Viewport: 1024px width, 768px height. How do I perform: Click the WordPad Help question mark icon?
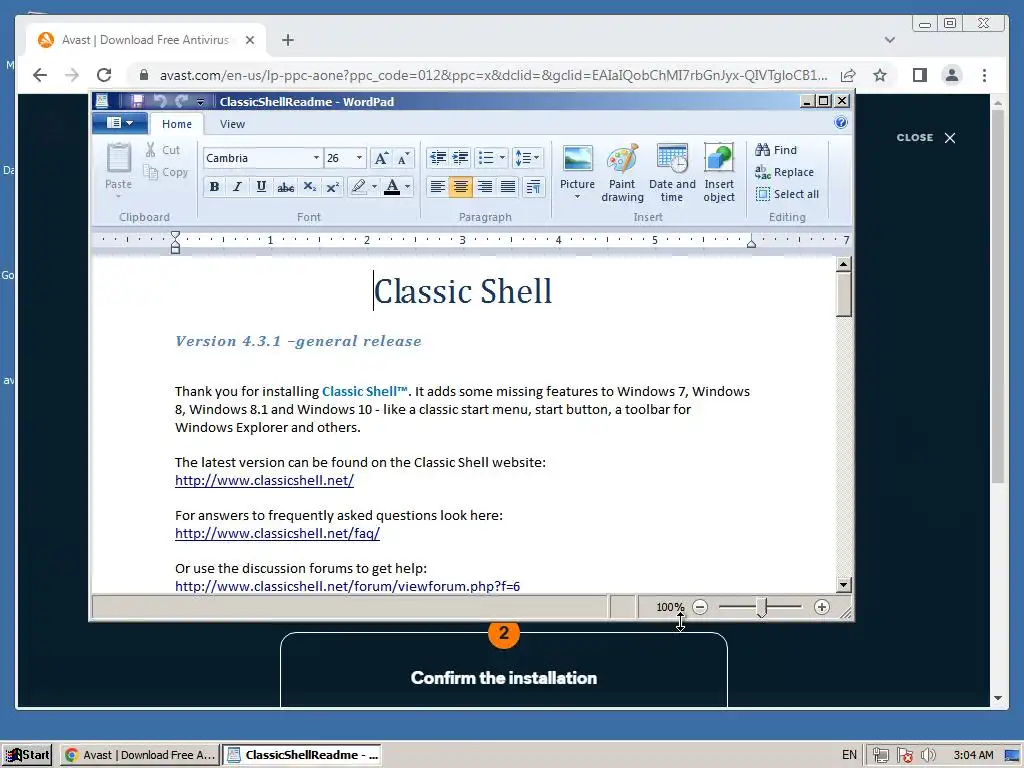click(x=841, y=123)
